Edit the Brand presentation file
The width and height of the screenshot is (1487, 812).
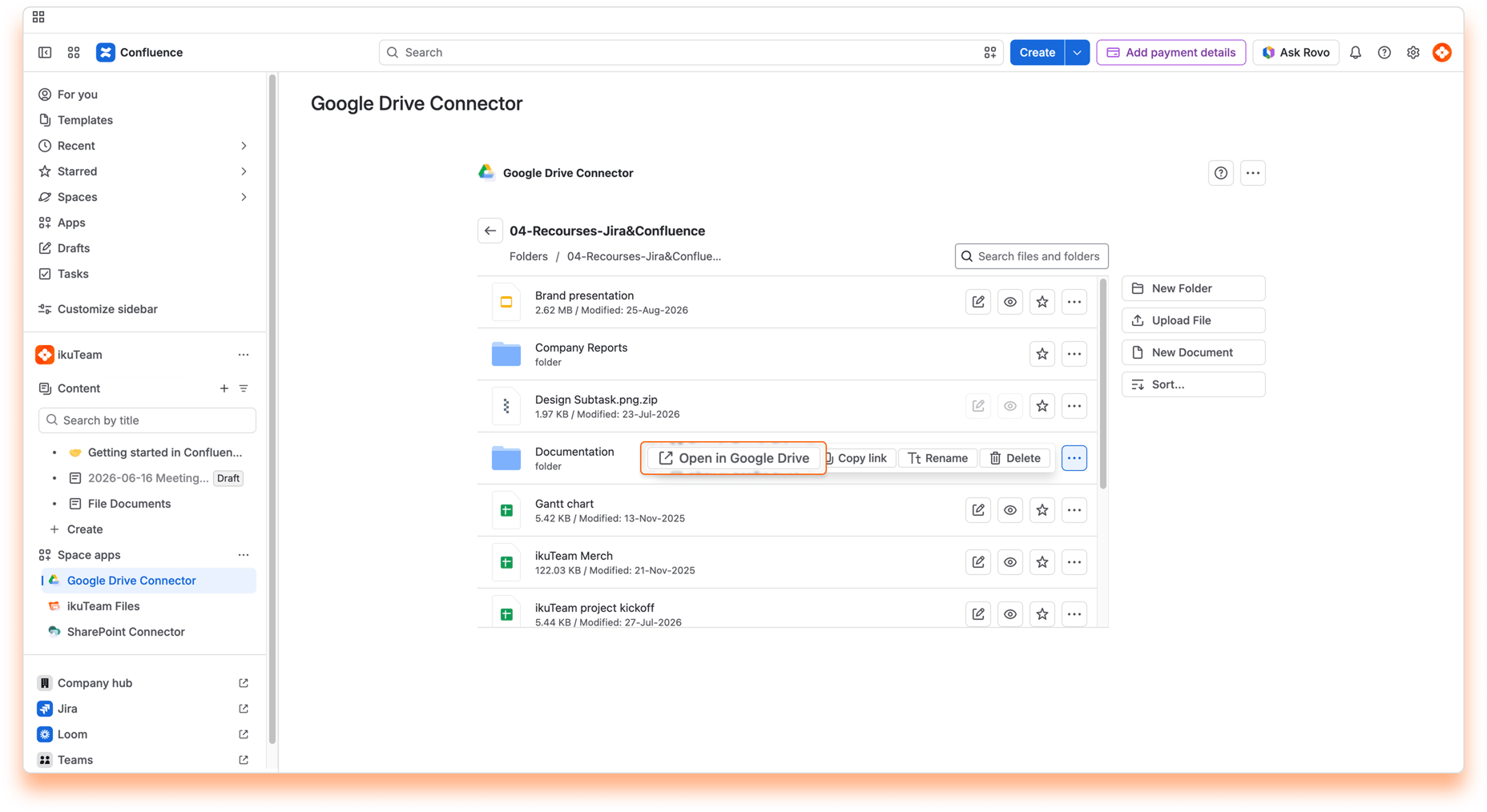978,302
